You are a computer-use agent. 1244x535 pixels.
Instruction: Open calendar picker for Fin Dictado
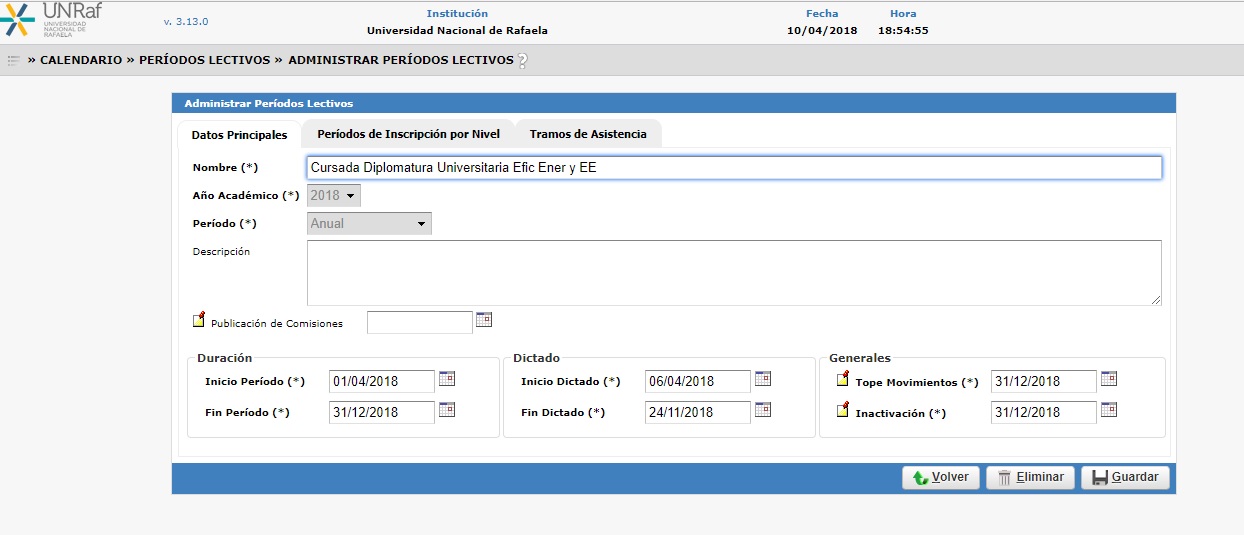[x=763, y=410]
